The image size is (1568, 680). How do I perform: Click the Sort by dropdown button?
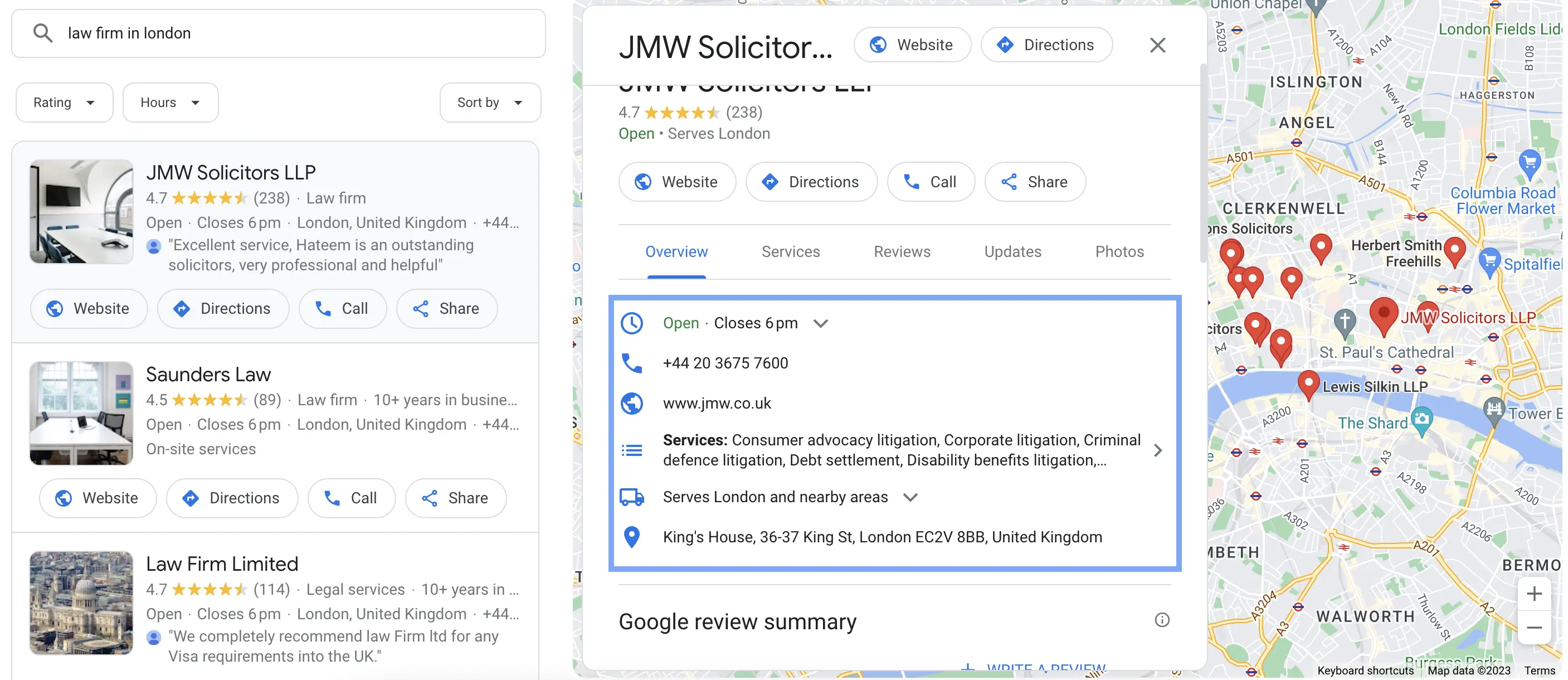490,102
